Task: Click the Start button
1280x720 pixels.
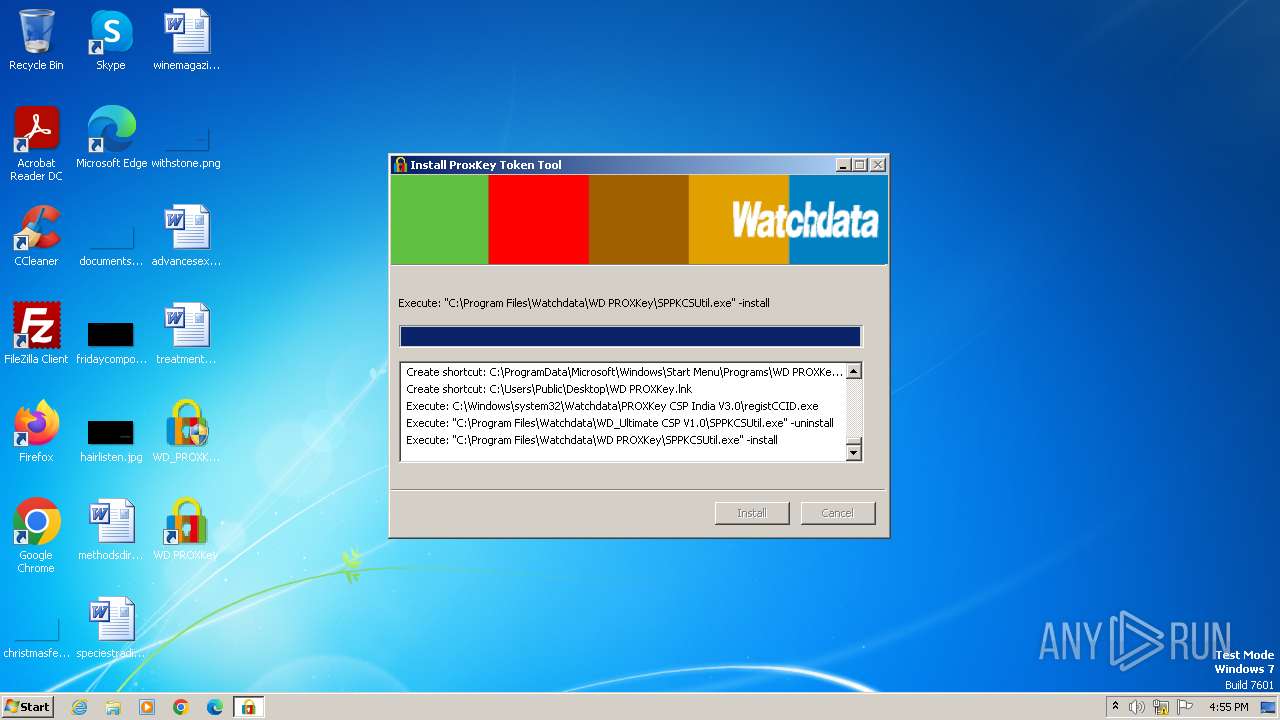Action: pos(28,707)
